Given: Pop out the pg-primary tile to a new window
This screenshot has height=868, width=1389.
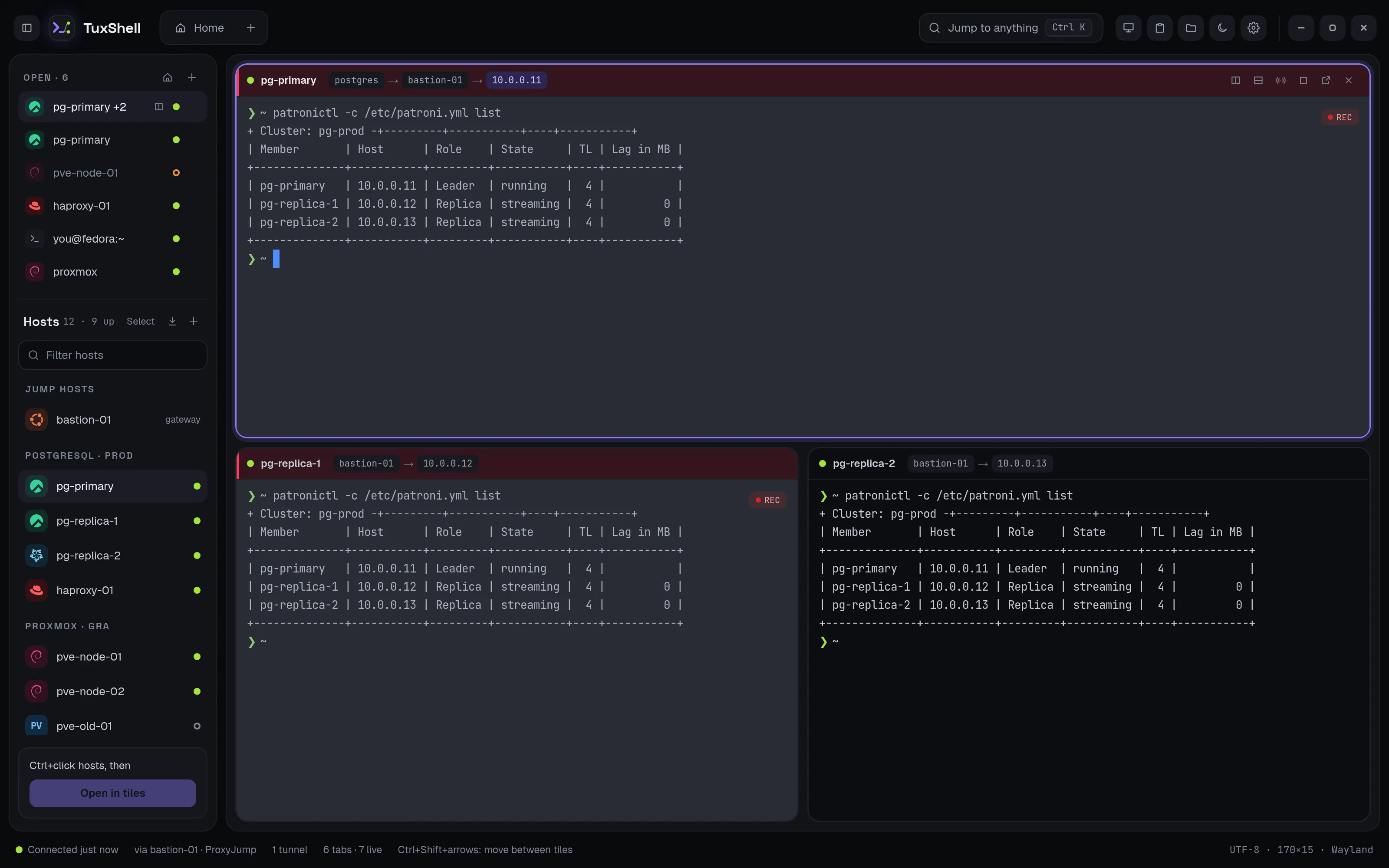Looking at the screenshot, I should tap(1326, 80).
